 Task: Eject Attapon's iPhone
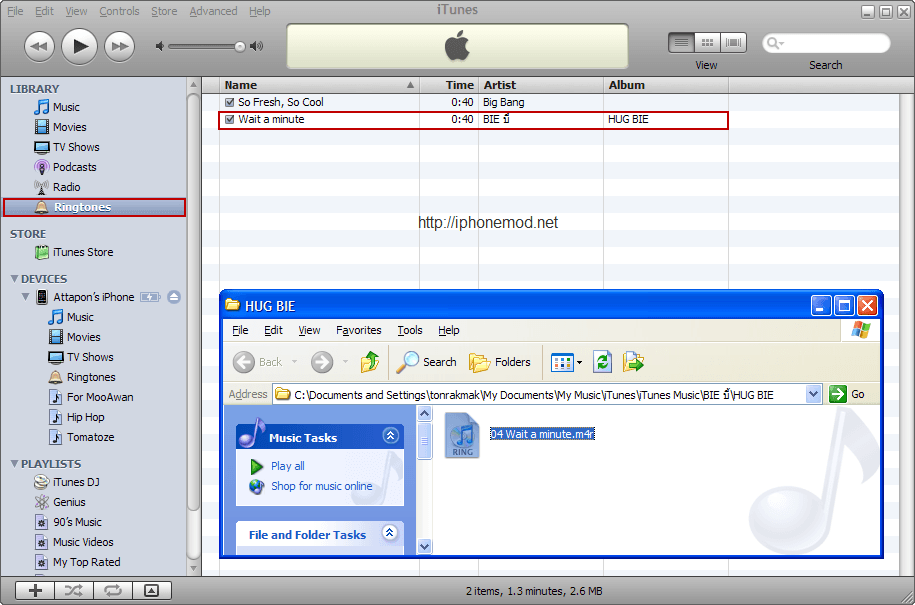point(173,297)
